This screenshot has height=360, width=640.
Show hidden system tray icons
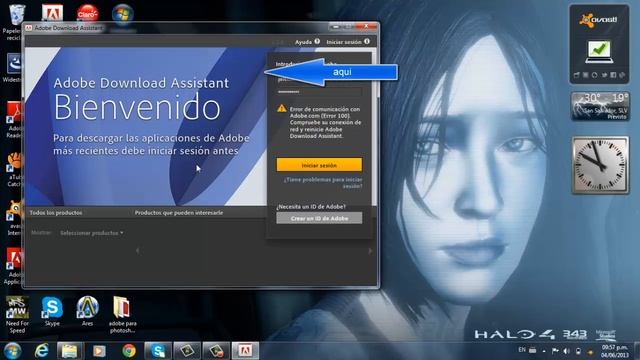(x=544, y=351)
